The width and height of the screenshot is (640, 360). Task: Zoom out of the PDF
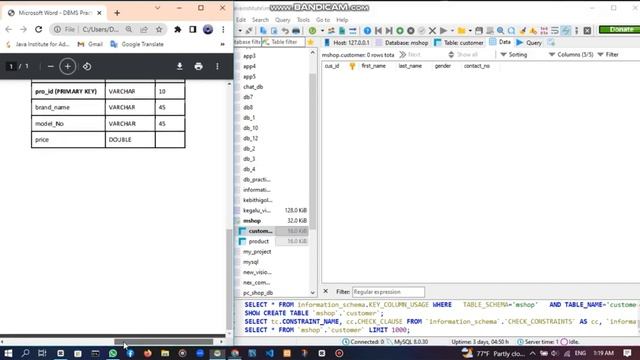[x=51, y=66]
